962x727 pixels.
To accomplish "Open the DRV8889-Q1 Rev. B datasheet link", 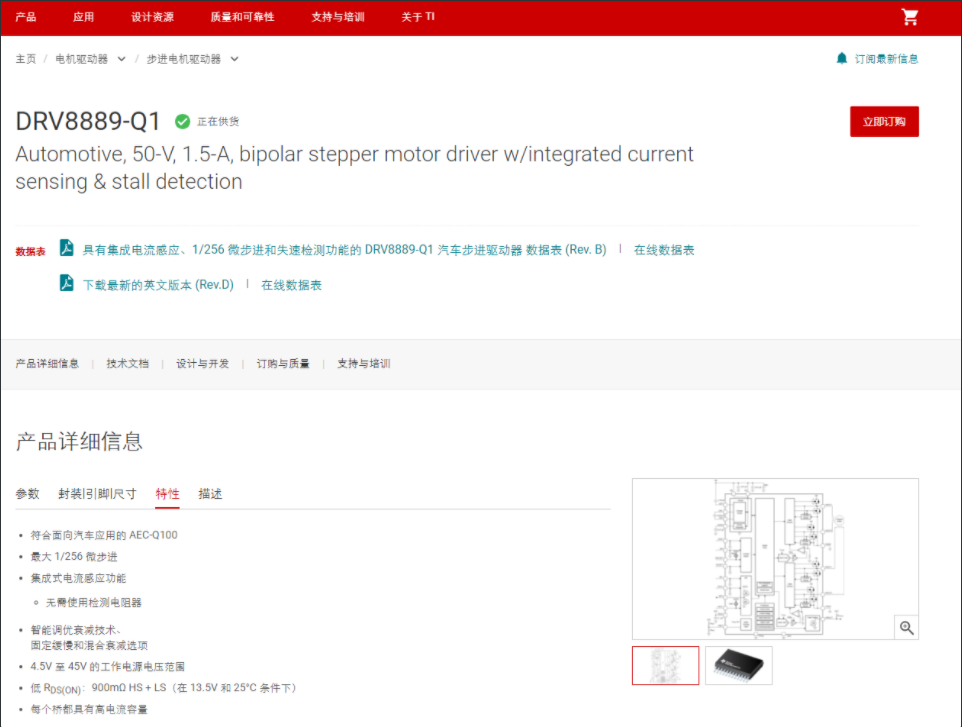I will (344, 250).
